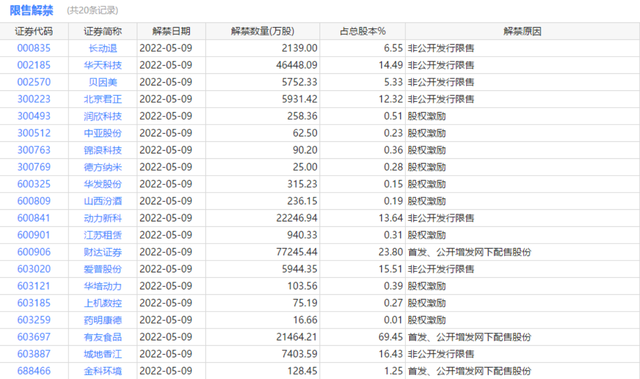
Task: Click the 解禁原因 column header
Action: click(x=522, y=31)
